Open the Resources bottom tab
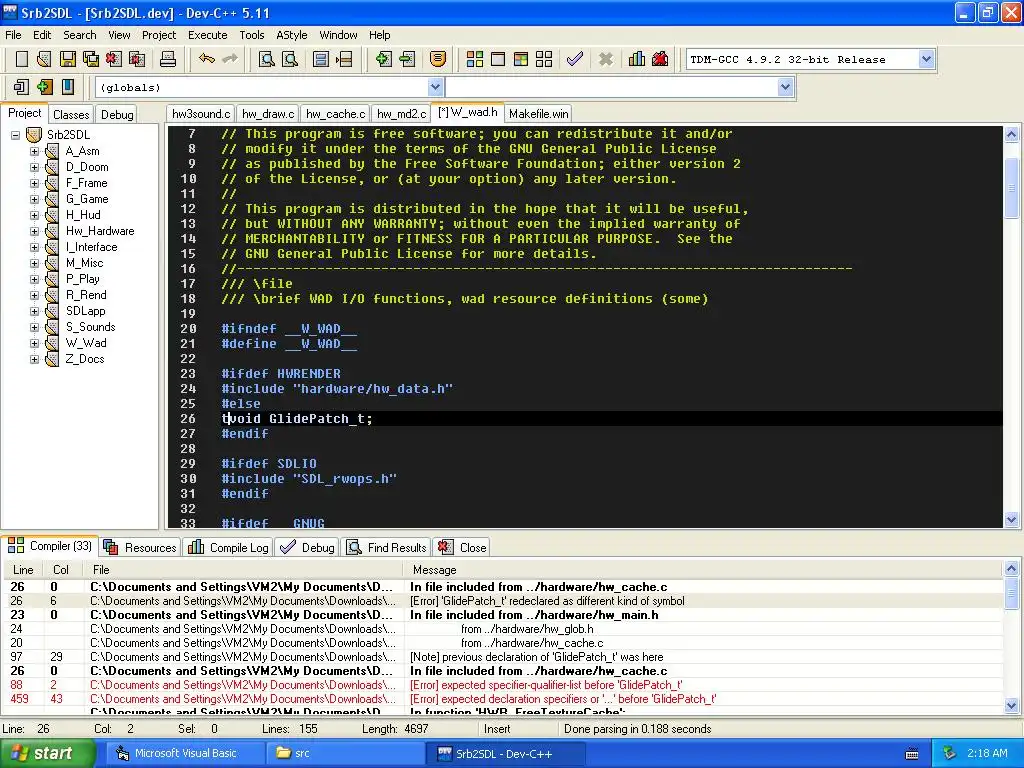1024x768 pixels. [x=140, y=547]
